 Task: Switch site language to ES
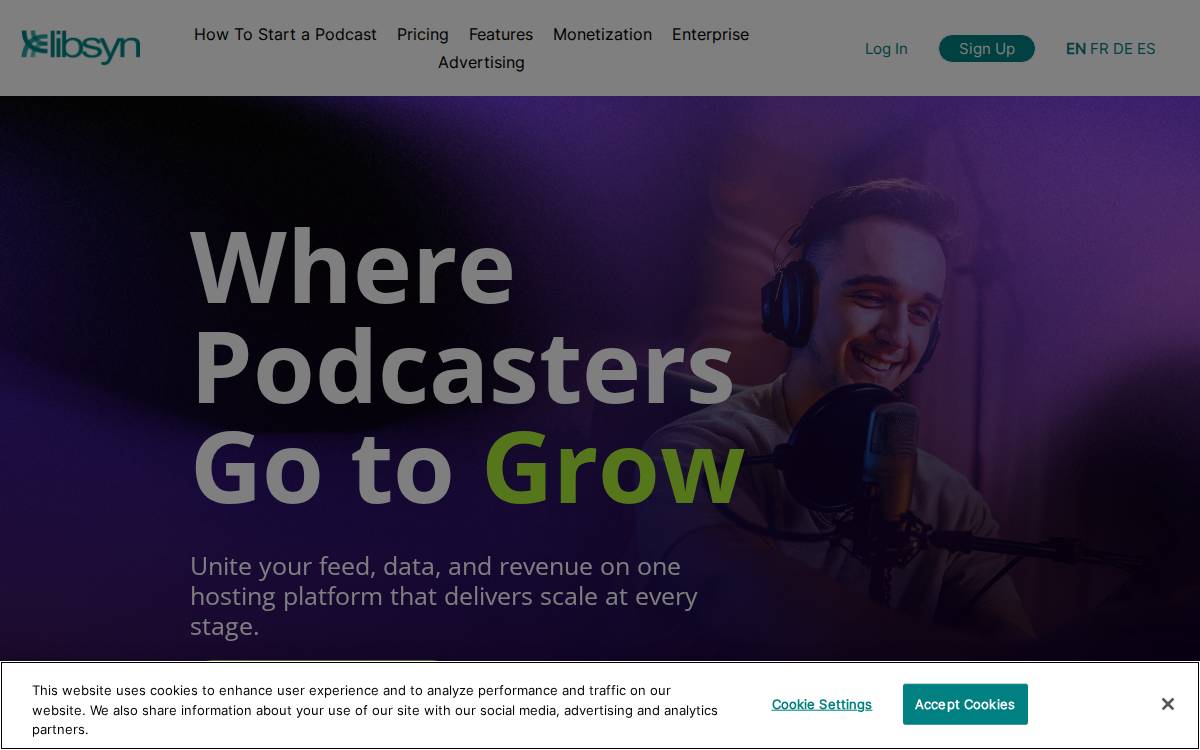[1146, 48]
